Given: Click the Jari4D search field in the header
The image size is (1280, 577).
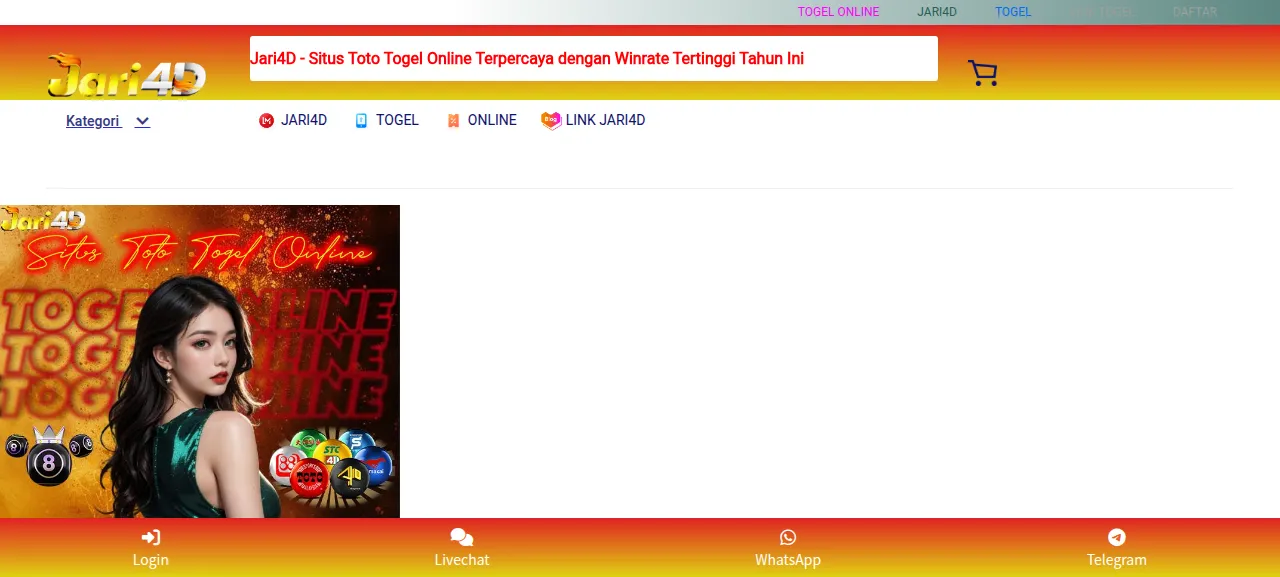Looking at the screenshot, I should tap(594, 58).
